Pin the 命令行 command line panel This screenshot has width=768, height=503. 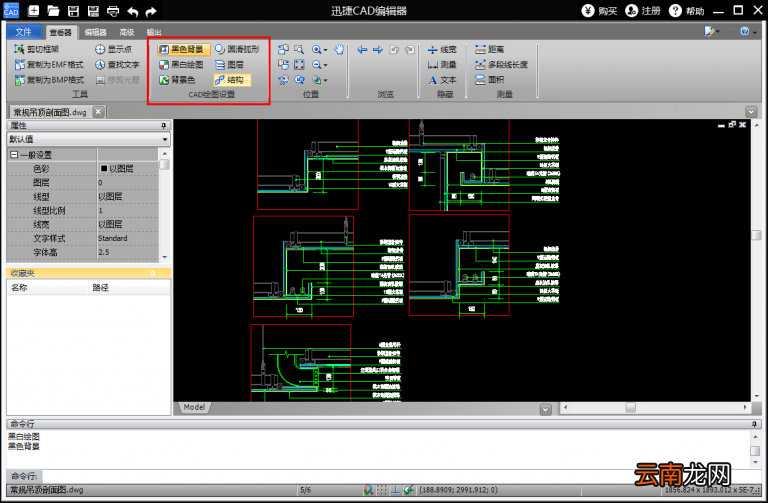[x=755, y=424]
